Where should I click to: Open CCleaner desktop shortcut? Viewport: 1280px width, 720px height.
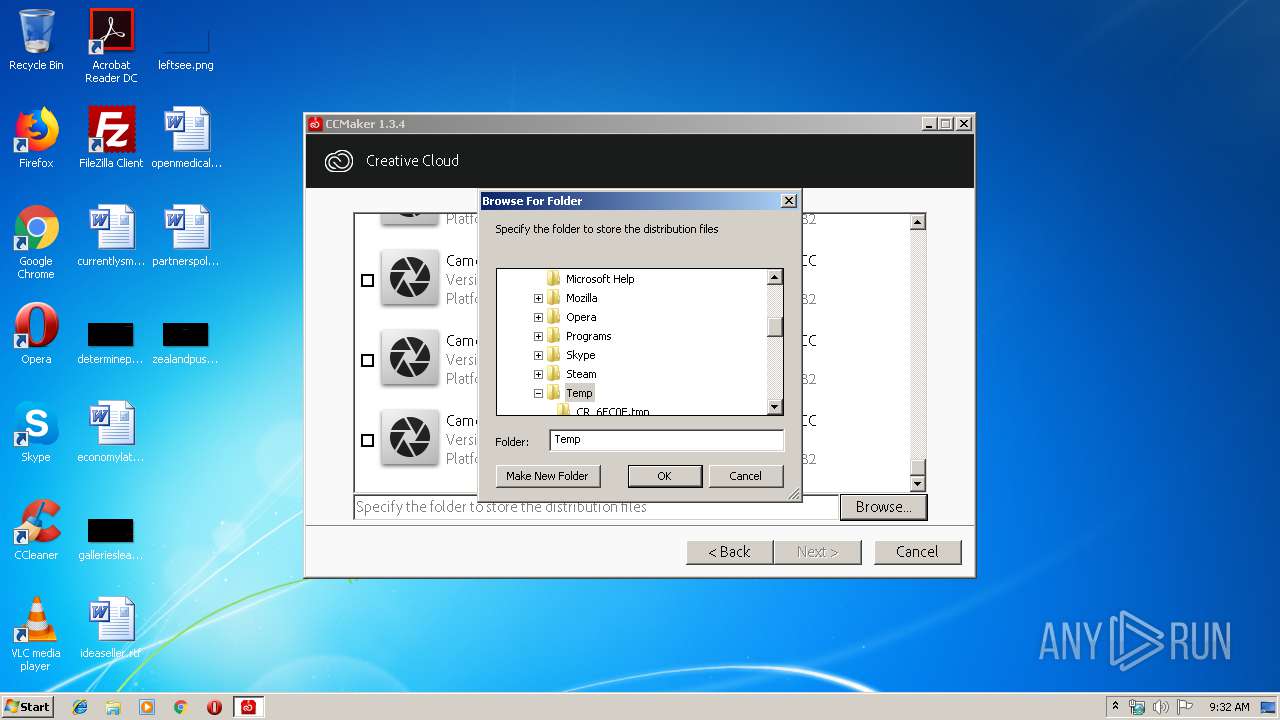pyautogui.click(x=36, y=530)
